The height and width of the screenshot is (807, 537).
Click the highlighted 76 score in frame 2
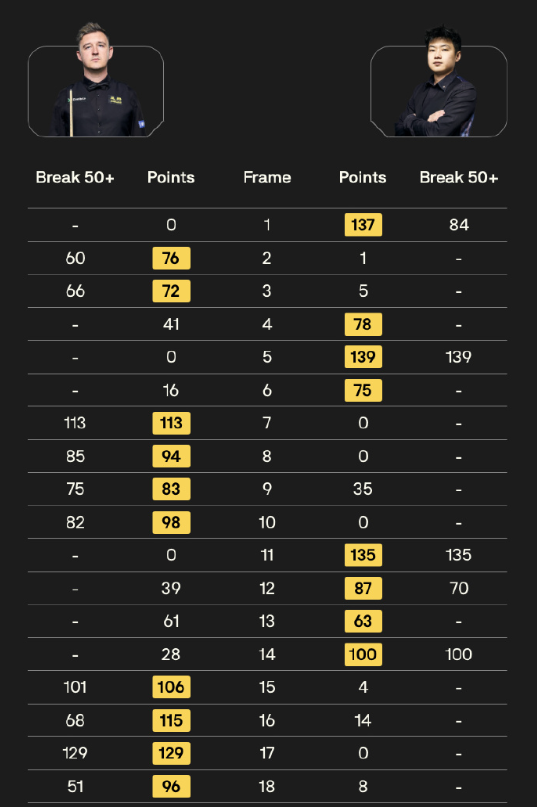click(171, 258)
